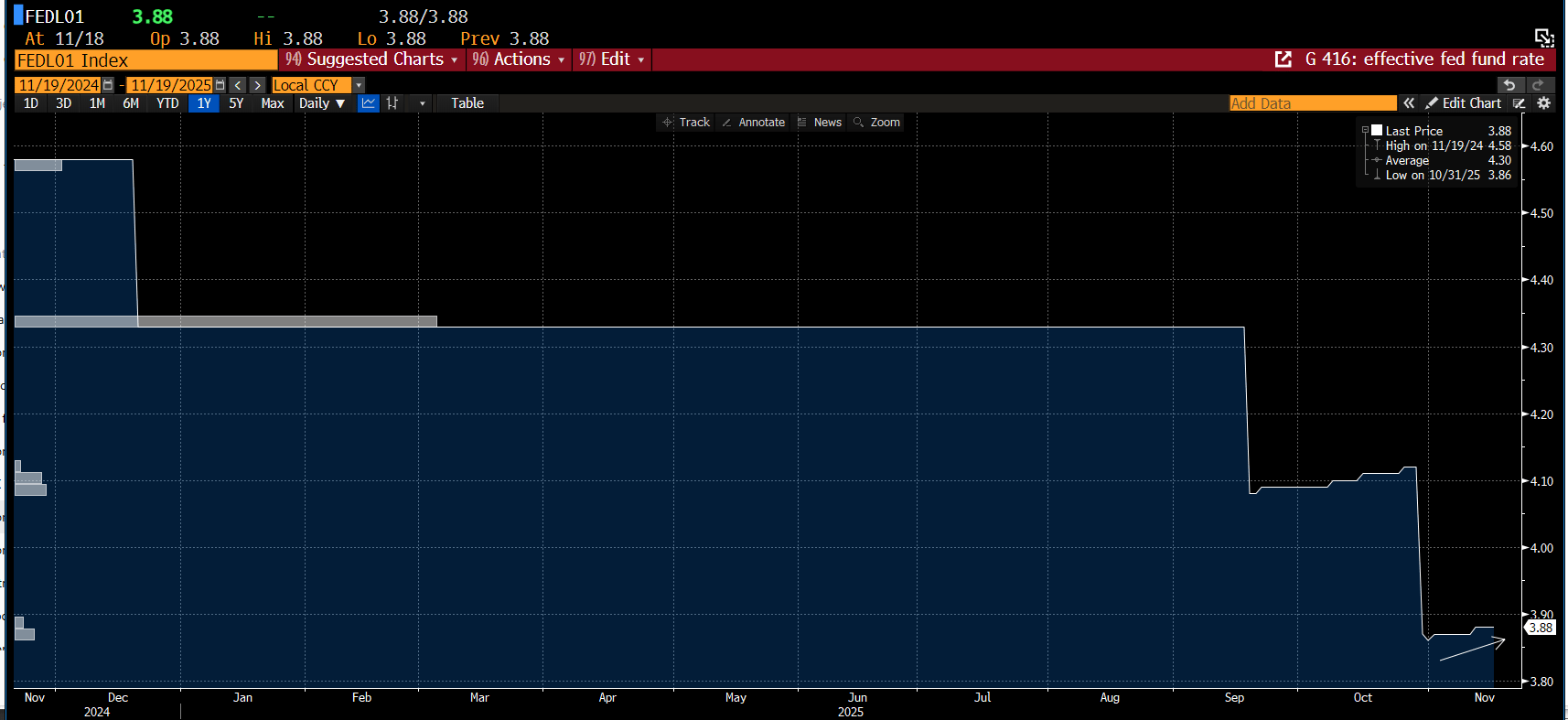The image size is (1568, 720).
Task: Open the Actions dropdown menu
Action: (519, 59)
